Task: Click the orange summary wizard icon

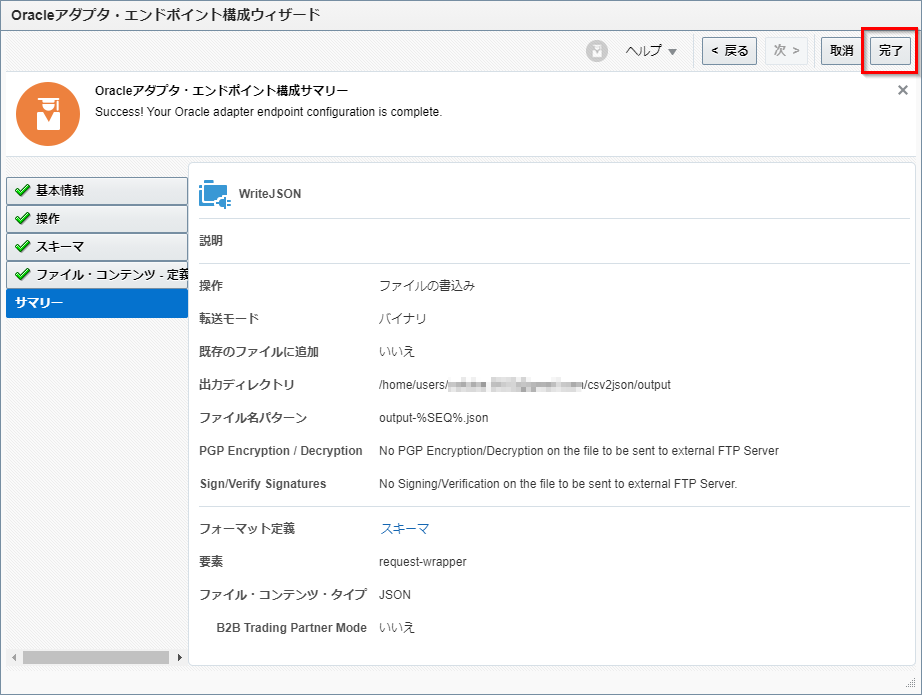Action: 48,113
